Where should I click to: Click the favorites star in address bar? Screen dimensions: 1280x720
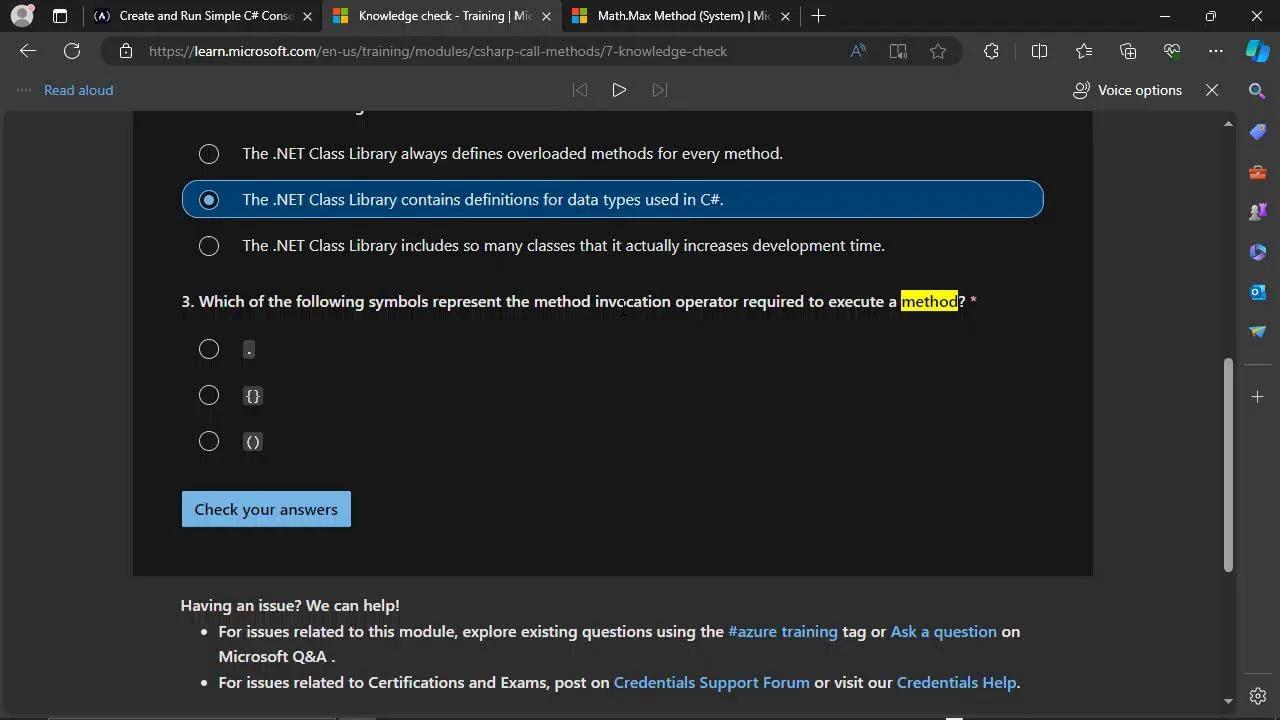[x=938, y=51]
